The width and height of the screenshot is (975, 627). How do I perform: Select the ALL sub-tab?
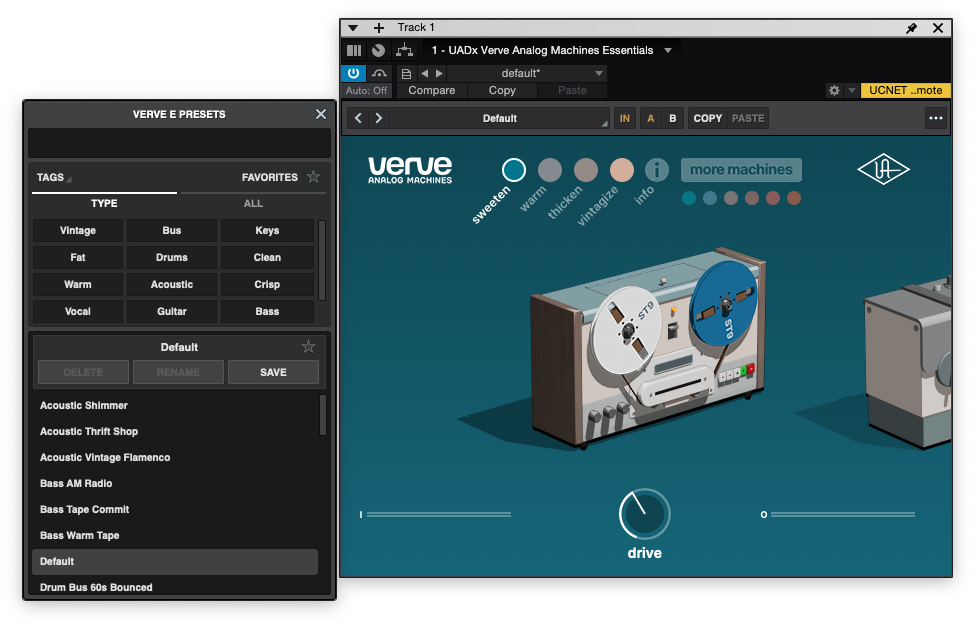[x=253, y=203]
